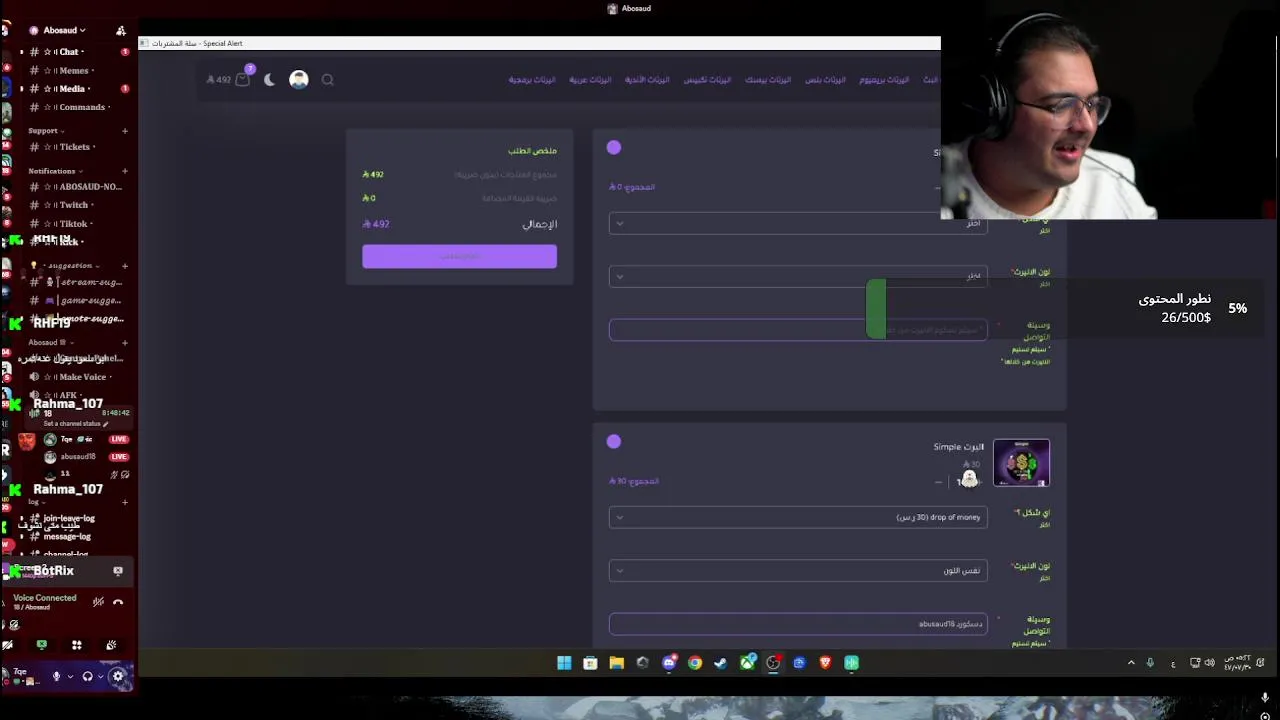Image resolution: width=1280 pixels, height=720 pixels.
Task: Open the Memes channel in Discord
Action: 76,70
